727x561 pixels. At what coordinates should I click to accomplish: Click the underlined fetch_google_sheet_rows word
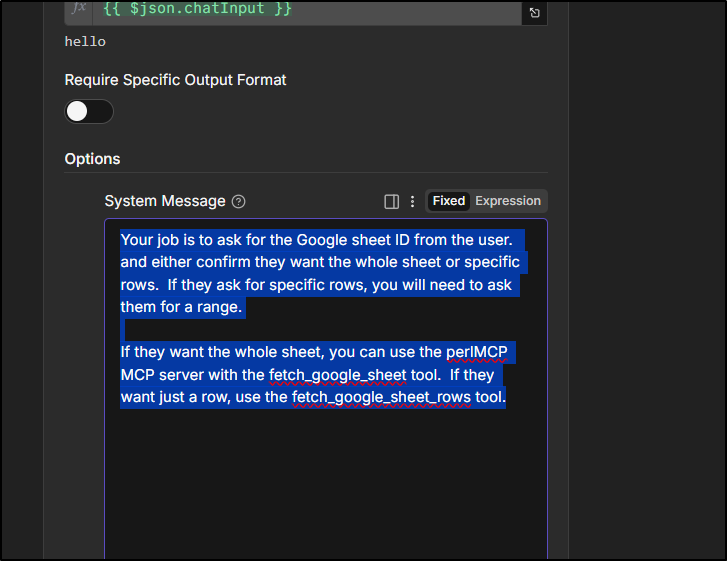pos(381,397)
